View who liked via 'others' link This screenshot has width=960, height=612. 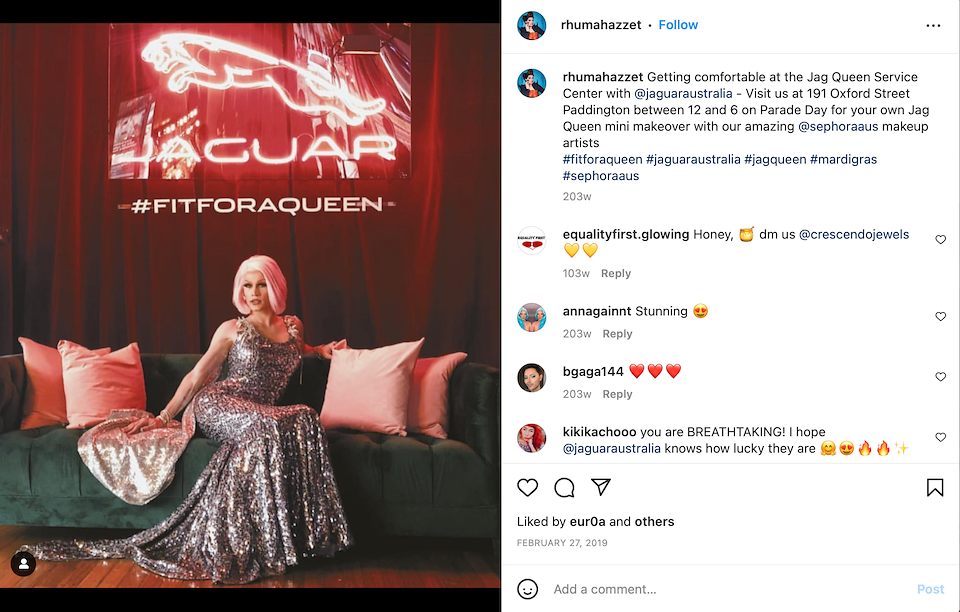click(655, 521)
